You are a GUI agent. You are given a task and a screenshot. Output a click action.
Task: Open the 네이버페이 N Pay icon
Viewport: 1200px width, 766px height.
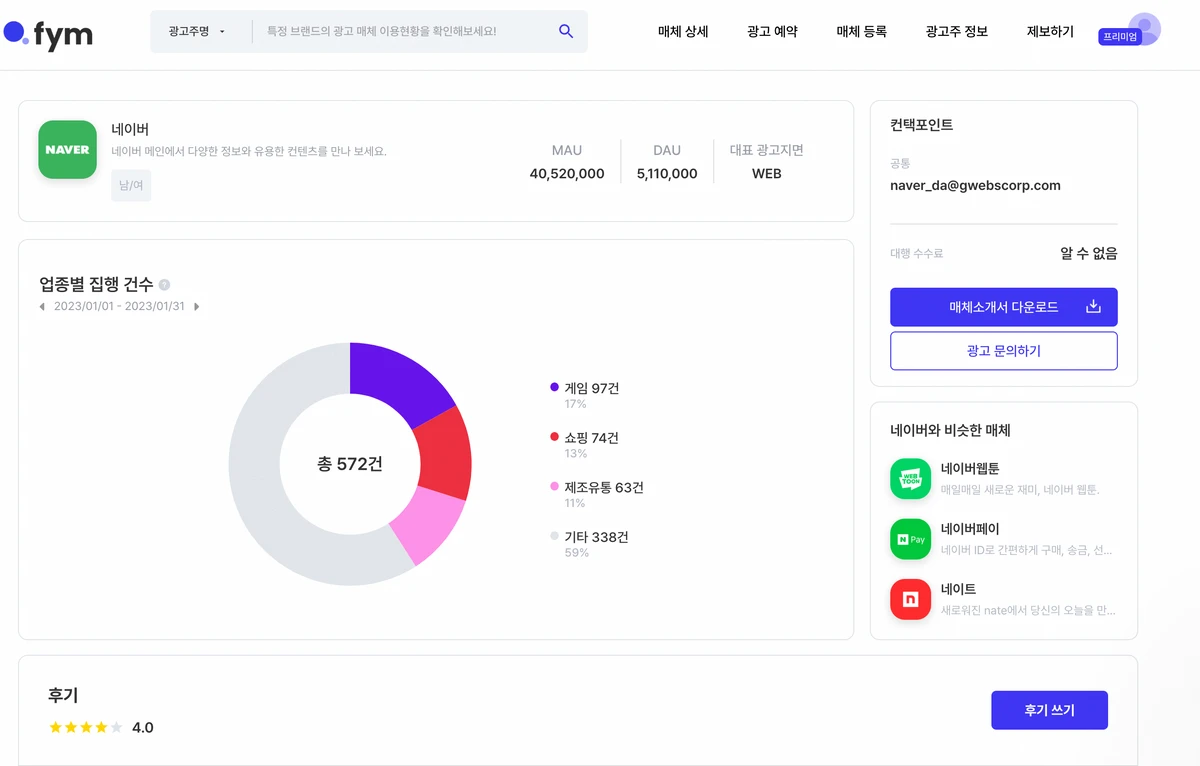[x=910, y=539]
